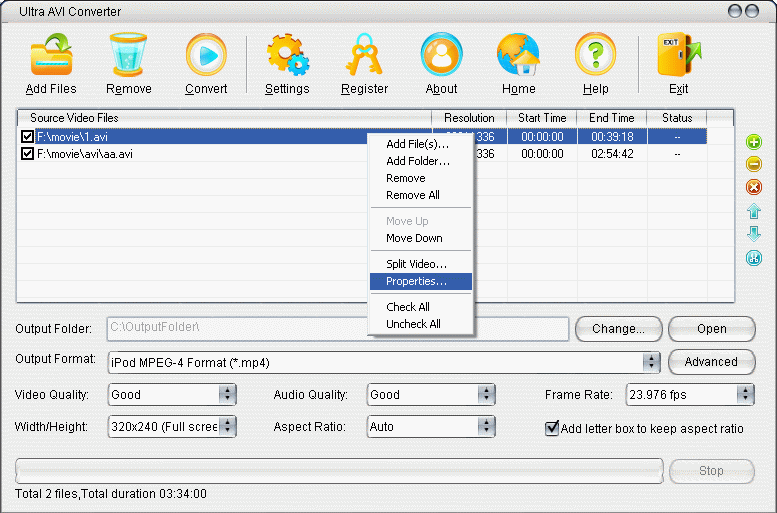Screen dimensions: 777x513
Task: Uncheck the F:\movie\1.avi file checkbox
Action: [x=28, y=137]
